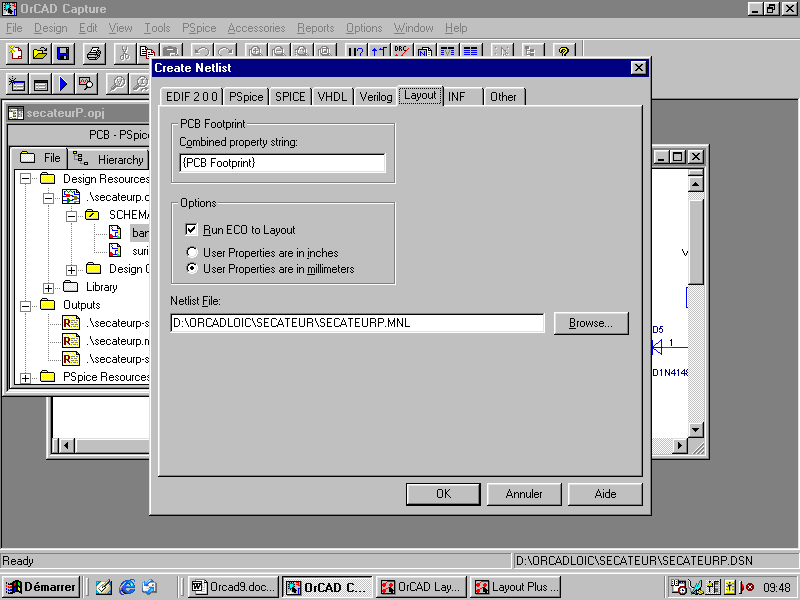Click the Print toolbar icon
This screenshot has height=600, width=800.
94,53
